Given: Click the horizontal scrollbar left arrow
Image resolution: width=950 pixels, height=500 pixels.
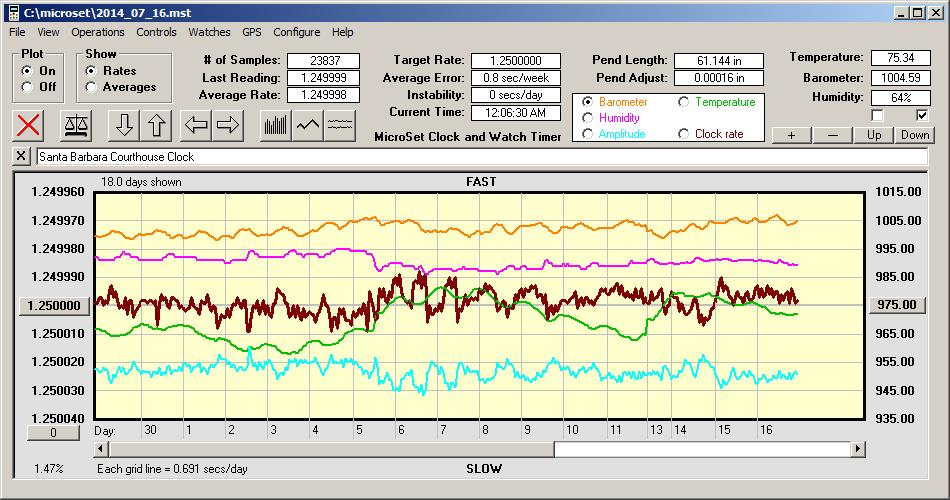Looking at the screenshot, I should point(102,449).
